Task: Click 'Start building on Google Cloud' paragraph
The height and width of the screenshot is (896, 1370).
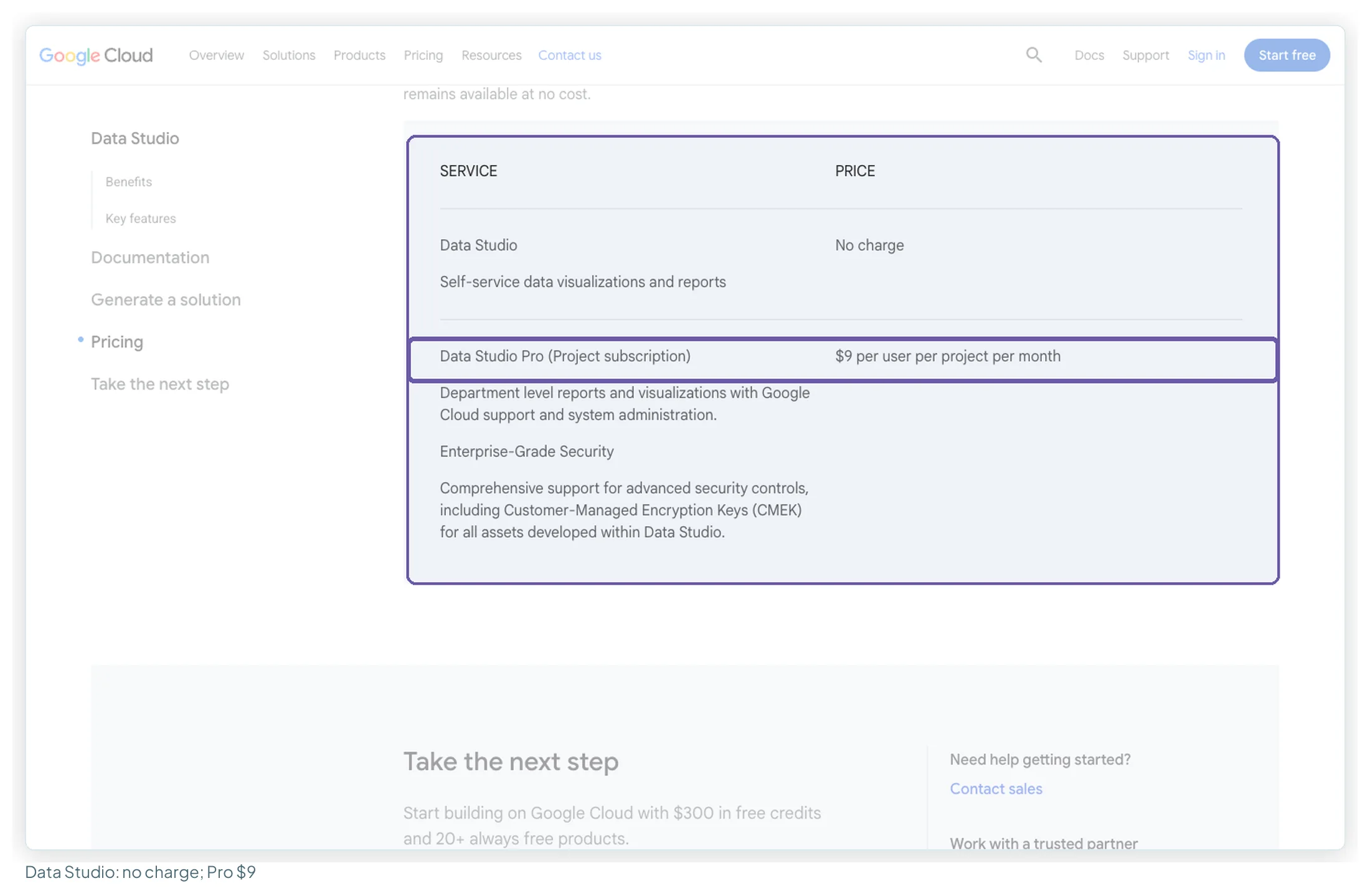Action: click(x=612, y=826)
